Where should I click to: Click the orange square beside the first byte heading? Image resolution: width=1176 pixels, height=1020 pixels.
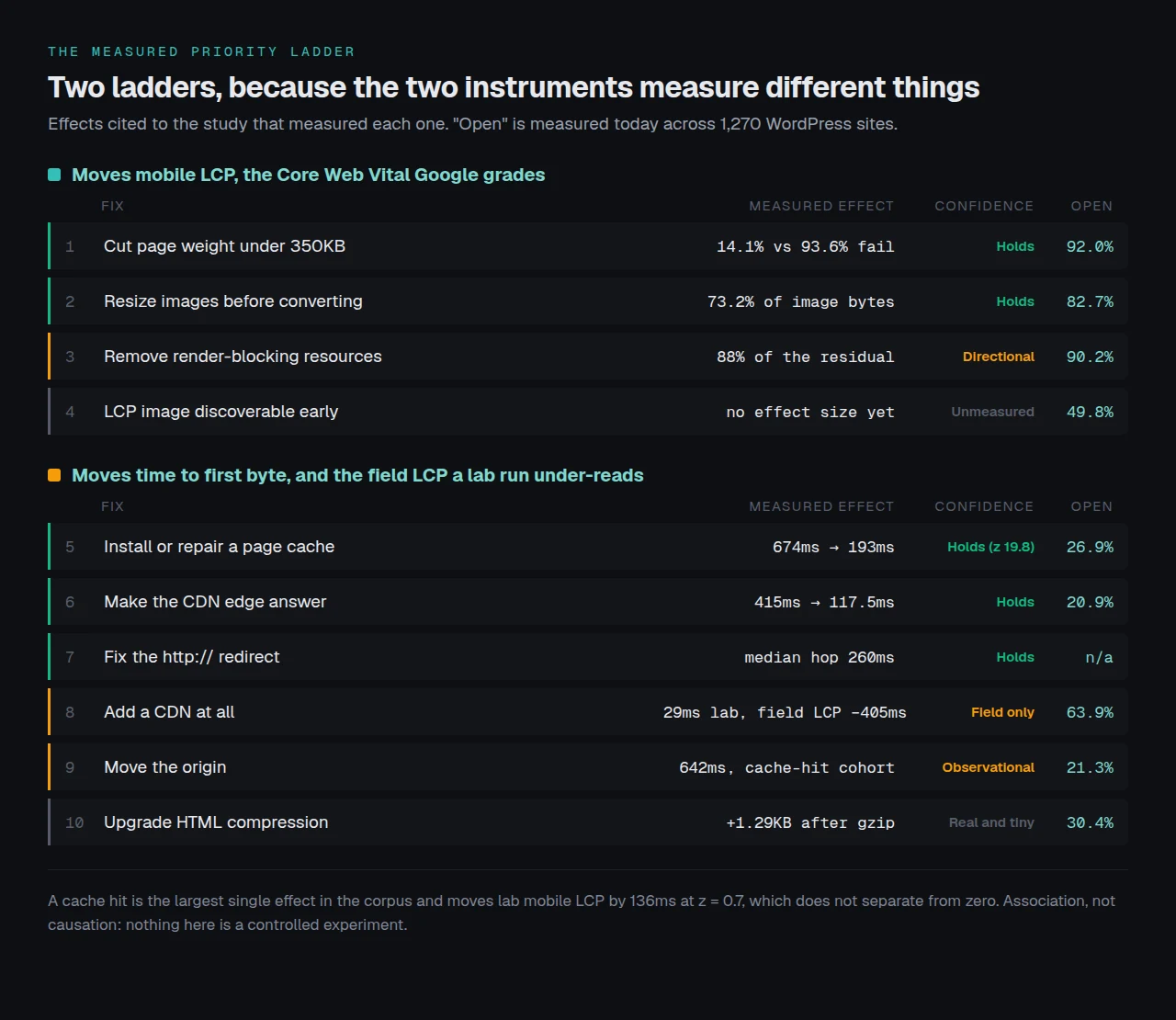[x=54, y=475]
